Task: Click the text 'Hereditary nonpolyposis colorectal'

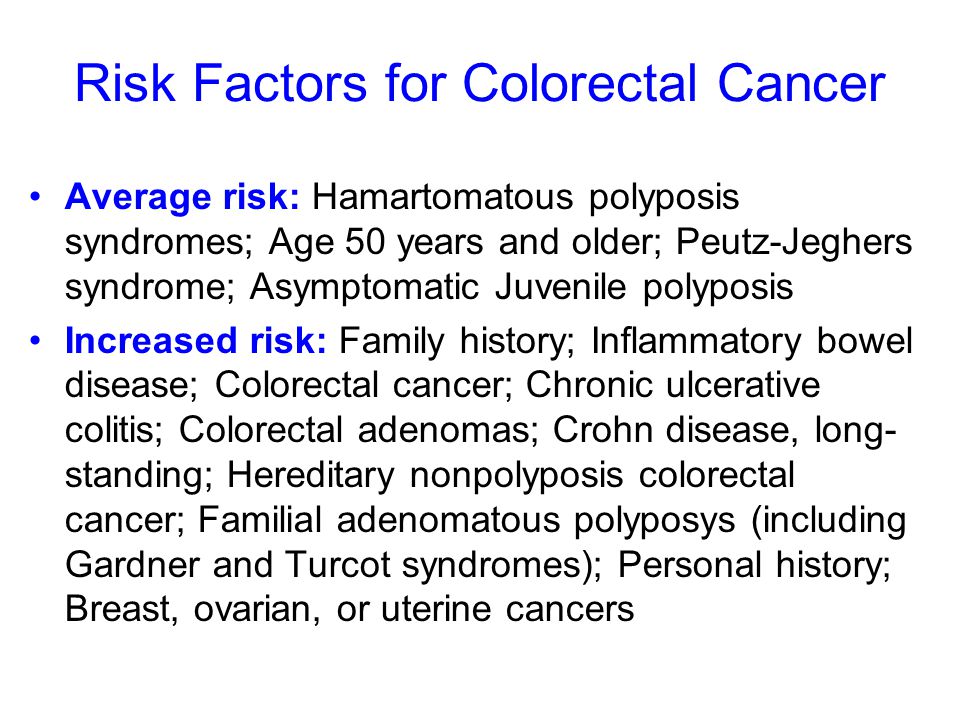Action: tap(511, 476)
